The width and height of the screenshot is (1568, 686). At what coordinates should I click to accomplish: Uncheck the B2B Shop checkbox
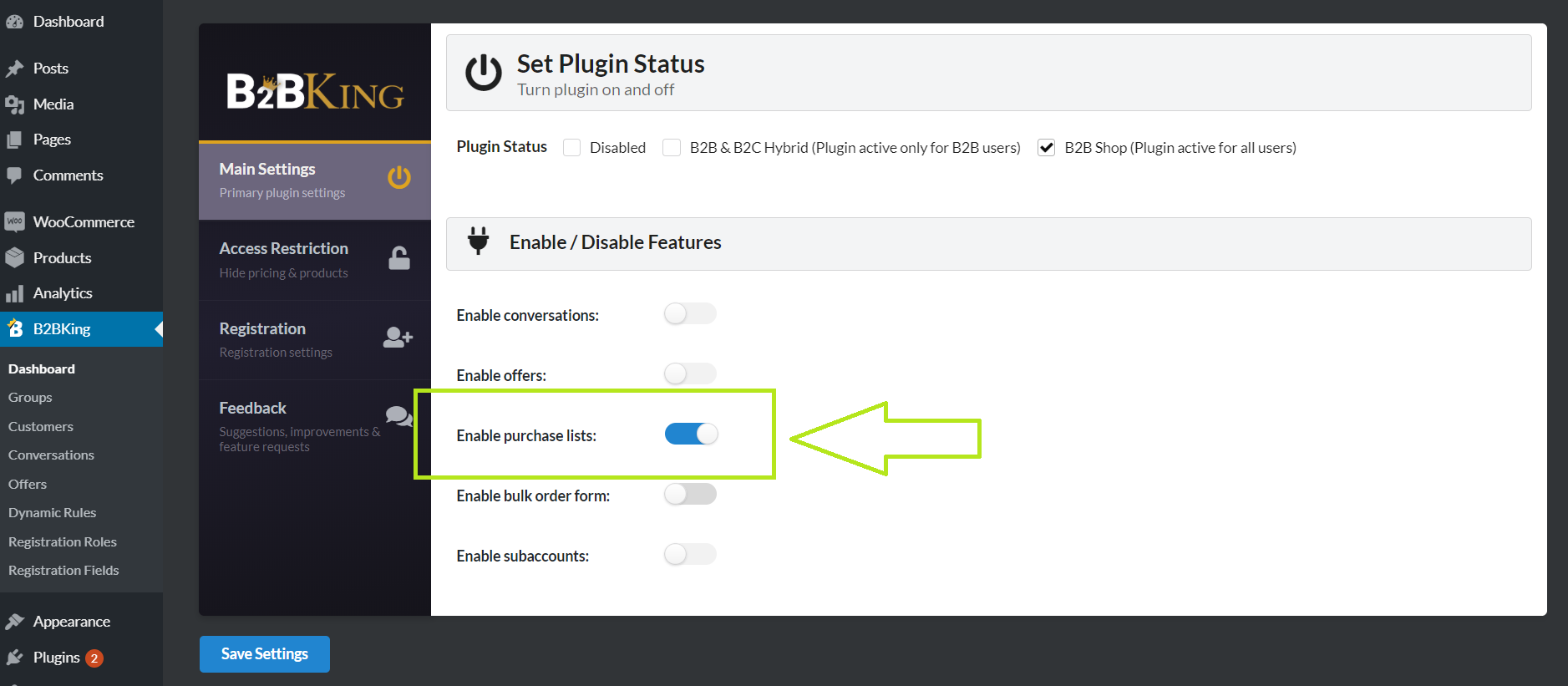point(1046,148)
